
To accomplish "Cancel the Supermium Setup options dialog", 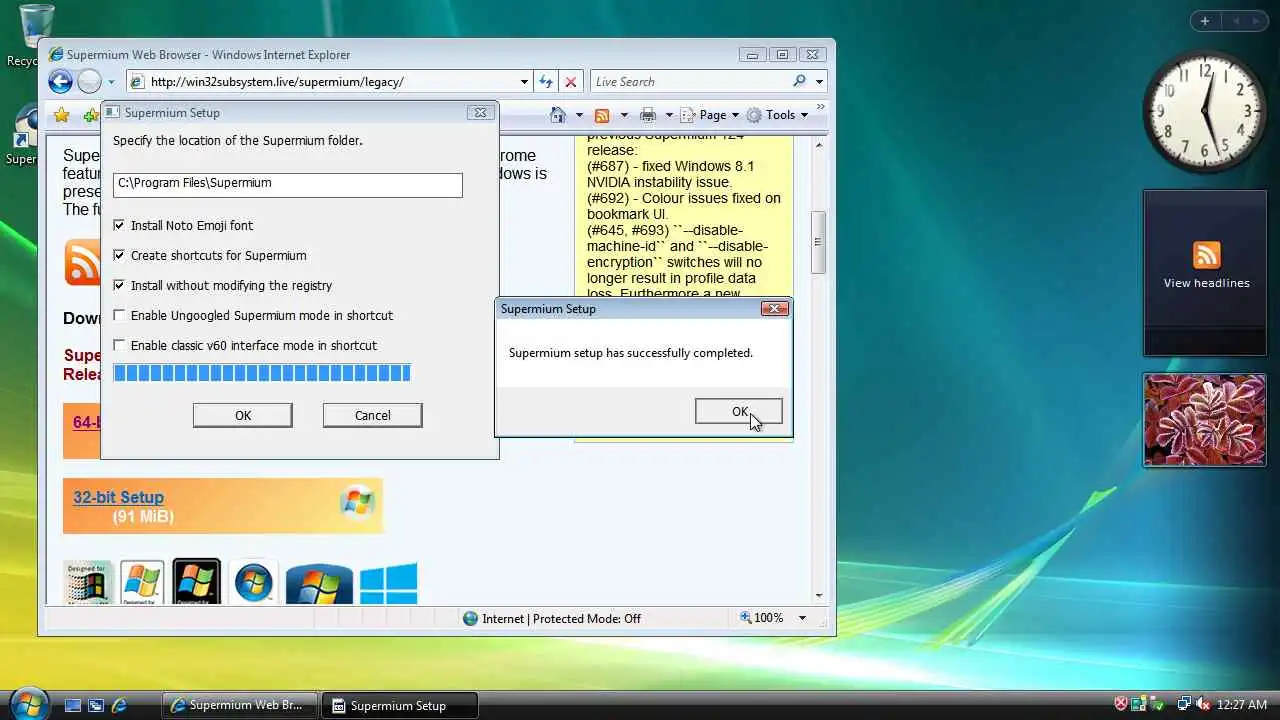I will [372, 415].
